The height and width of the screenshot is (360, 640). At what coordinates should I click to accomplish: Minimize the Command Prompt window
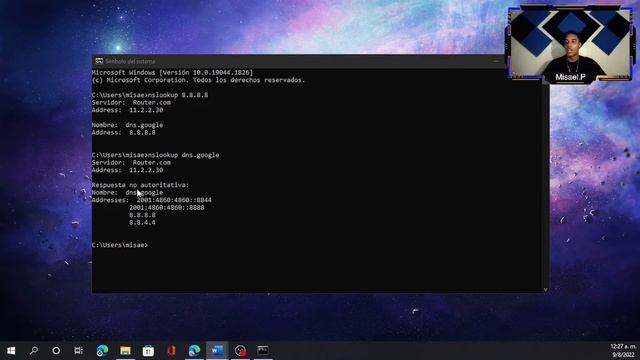(x=496, y=61)
